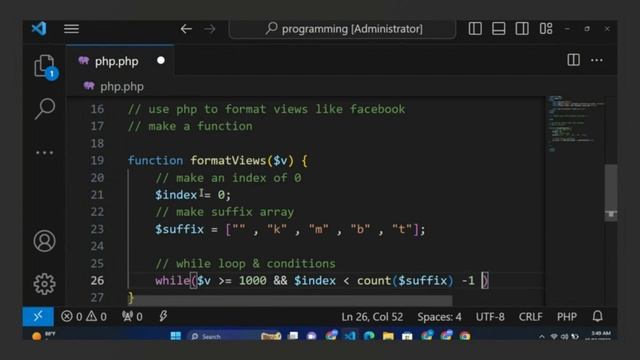Click the 'count' function call on line 26
The width and height of the screenshot is (640, 360).
pos(374,280)
